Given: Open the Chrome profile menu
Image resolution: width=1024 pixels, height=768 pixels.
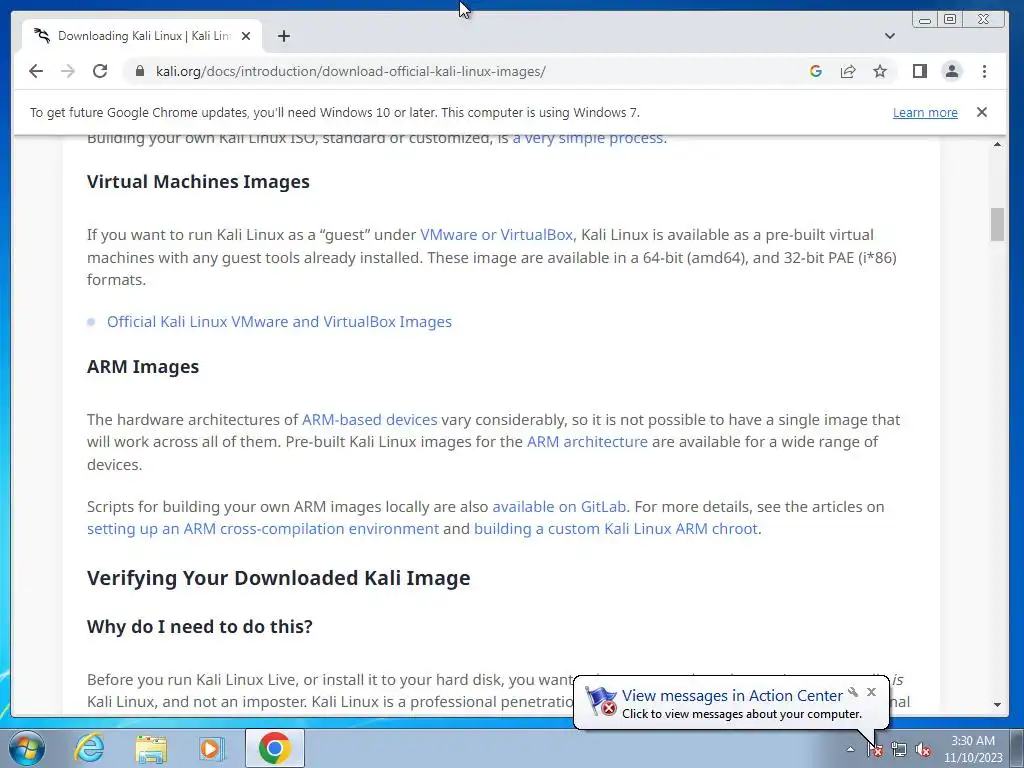Looking at the screenshot, I should (952, 71).
